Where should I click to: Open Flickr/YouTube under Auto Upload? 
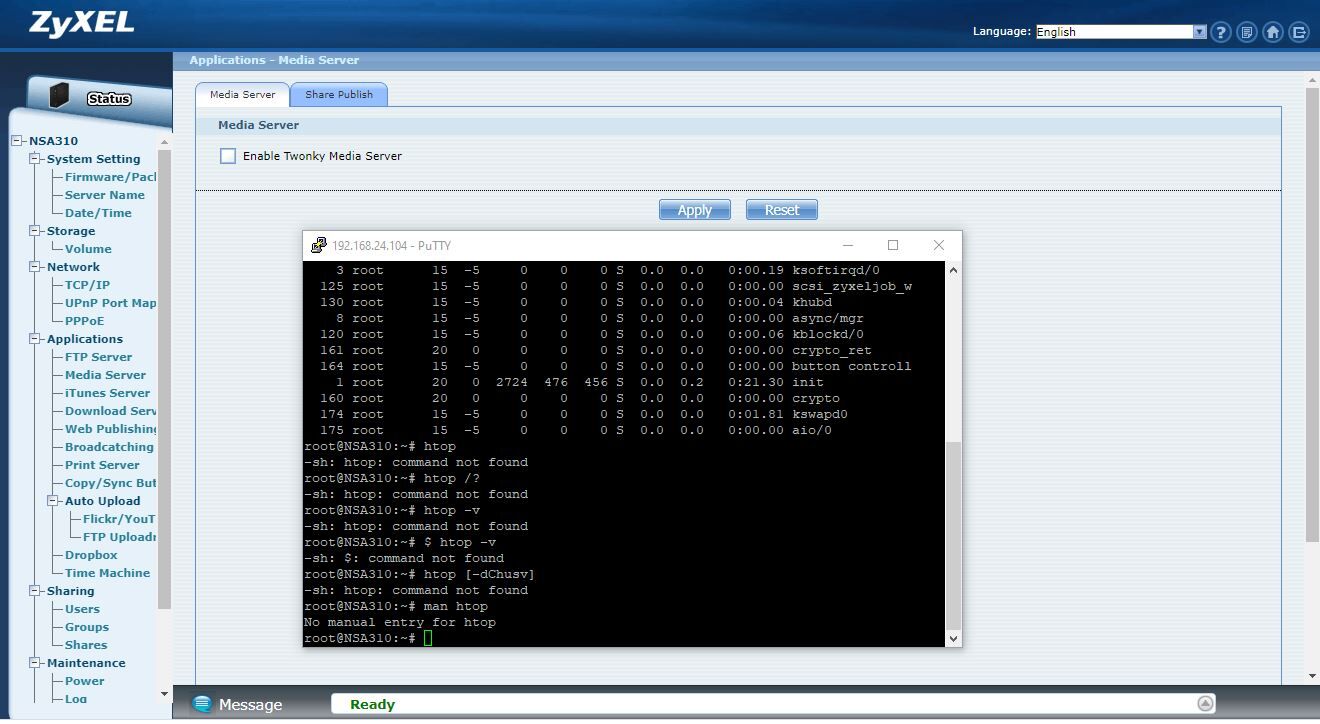click(119, 519)
